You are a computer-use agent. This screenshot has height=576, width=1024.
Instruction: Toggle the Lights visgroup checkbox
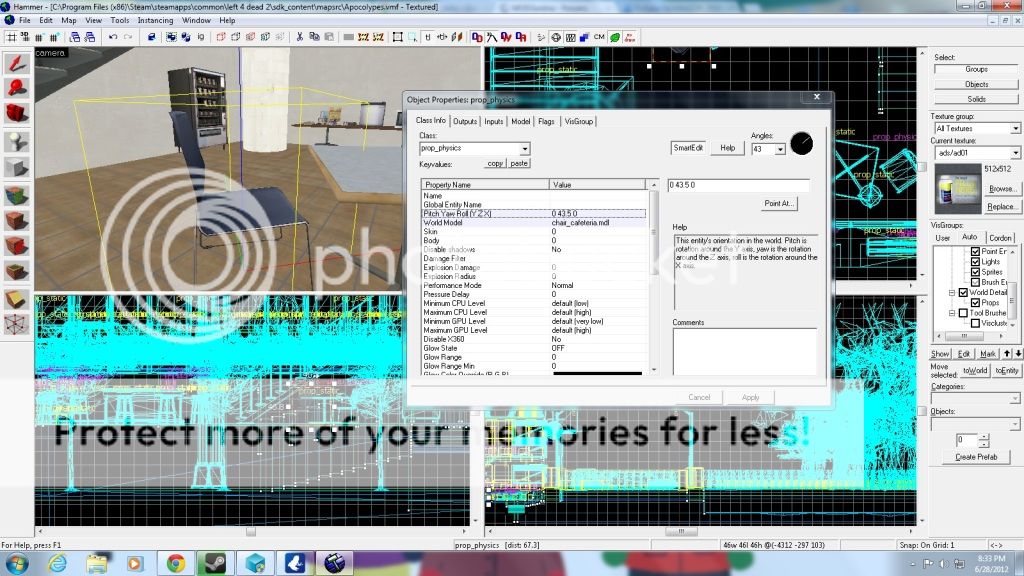[976, 261]
